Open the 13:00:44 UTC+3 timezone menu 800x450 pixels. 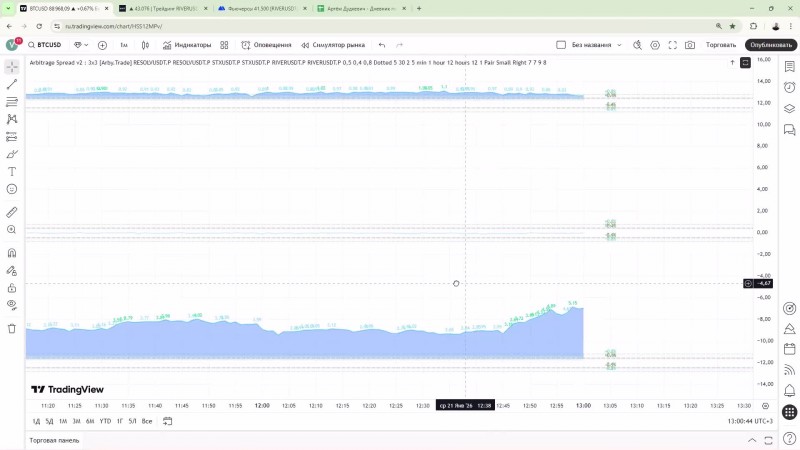[750, 421]
